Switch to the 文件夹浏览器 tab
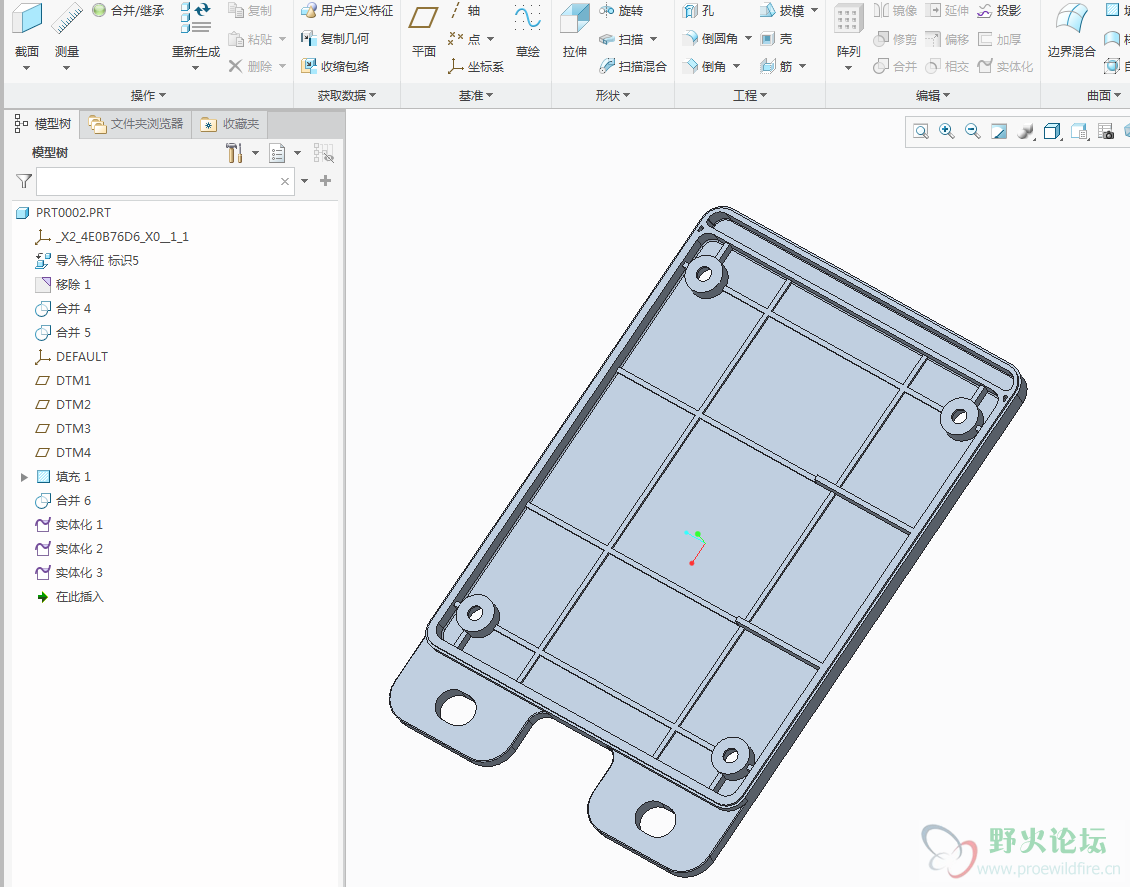 tap(136, 124)
